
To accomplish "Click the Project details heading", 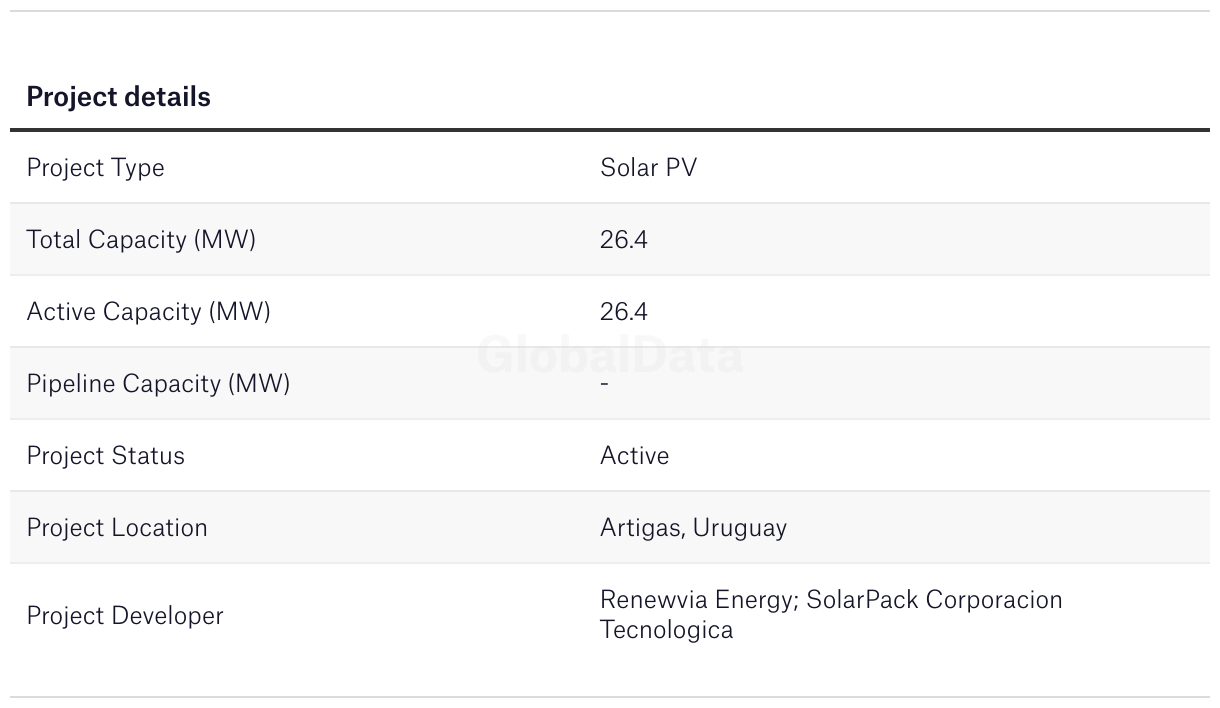I will 118,97.
